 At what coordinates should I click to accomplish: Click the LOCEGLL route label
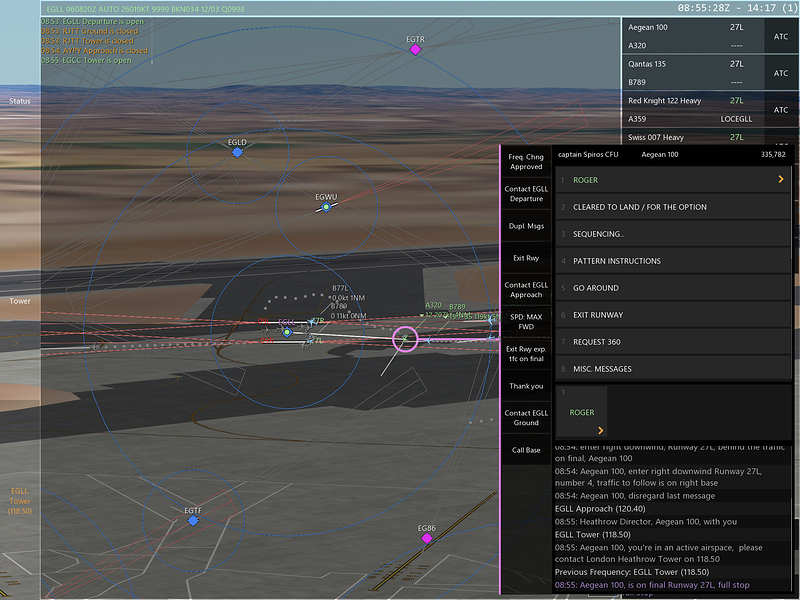(736, 119)
